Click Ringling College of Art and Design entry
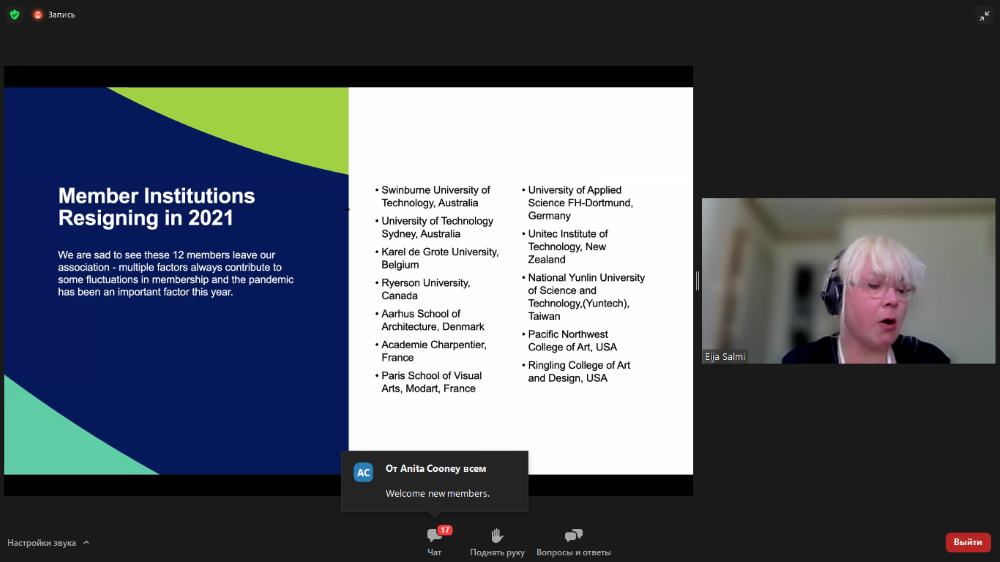The width and height of the screenshot is (1000, 562). 578,371
